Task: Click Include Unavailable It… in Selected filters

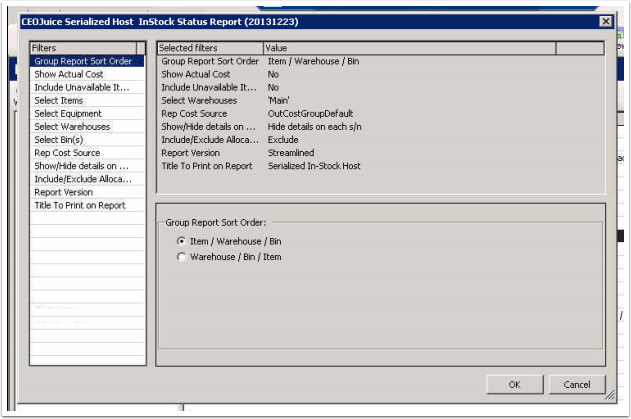Action: [x=208, y=87]
